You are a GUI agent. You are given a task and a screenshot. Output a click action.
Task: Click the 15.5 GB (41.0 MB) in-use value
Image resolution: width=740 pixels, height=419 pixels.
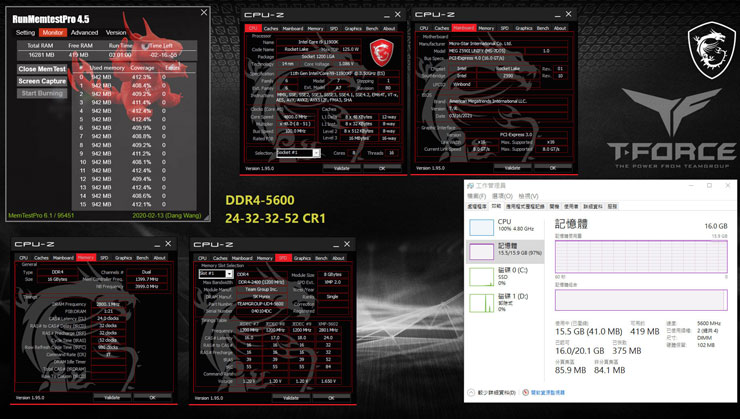point(589,332)
